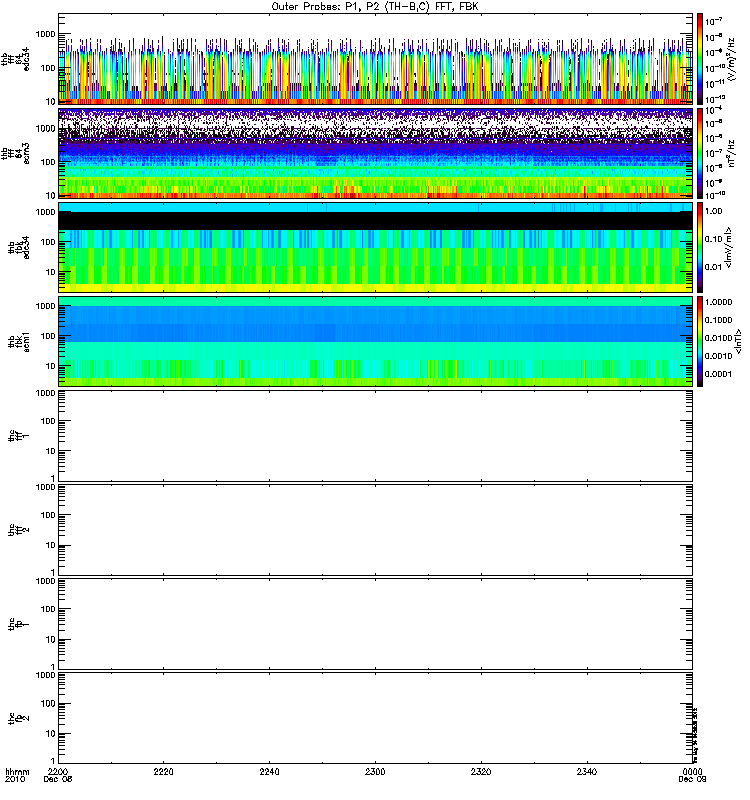Click the '0.1000' value on the nT color bar
This screenshot has width=750, height=800.
(x=718, y=320)
